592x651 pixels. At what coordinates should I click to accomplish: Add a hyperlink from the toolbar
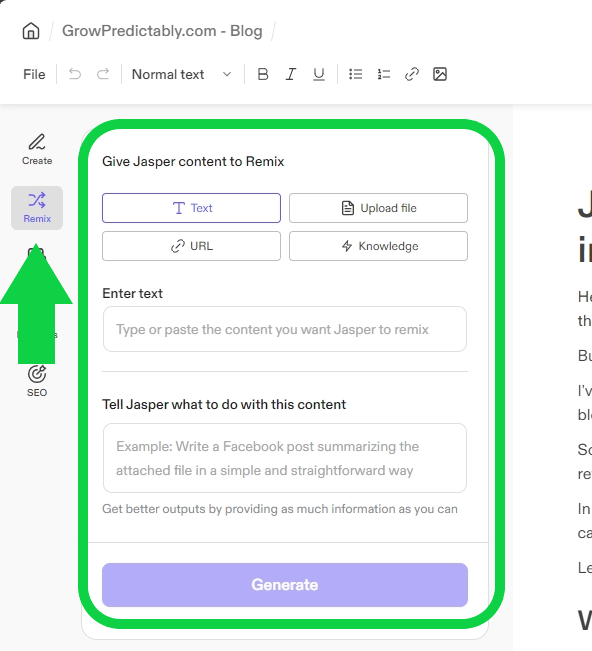click(x=411, y=74)
